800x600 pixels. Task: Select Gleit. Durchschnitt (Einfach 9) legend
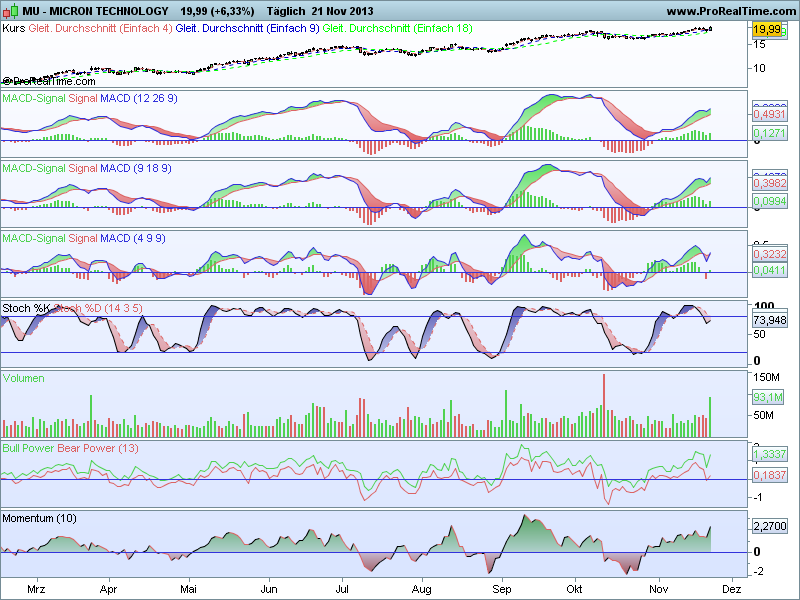pos(247,28)
